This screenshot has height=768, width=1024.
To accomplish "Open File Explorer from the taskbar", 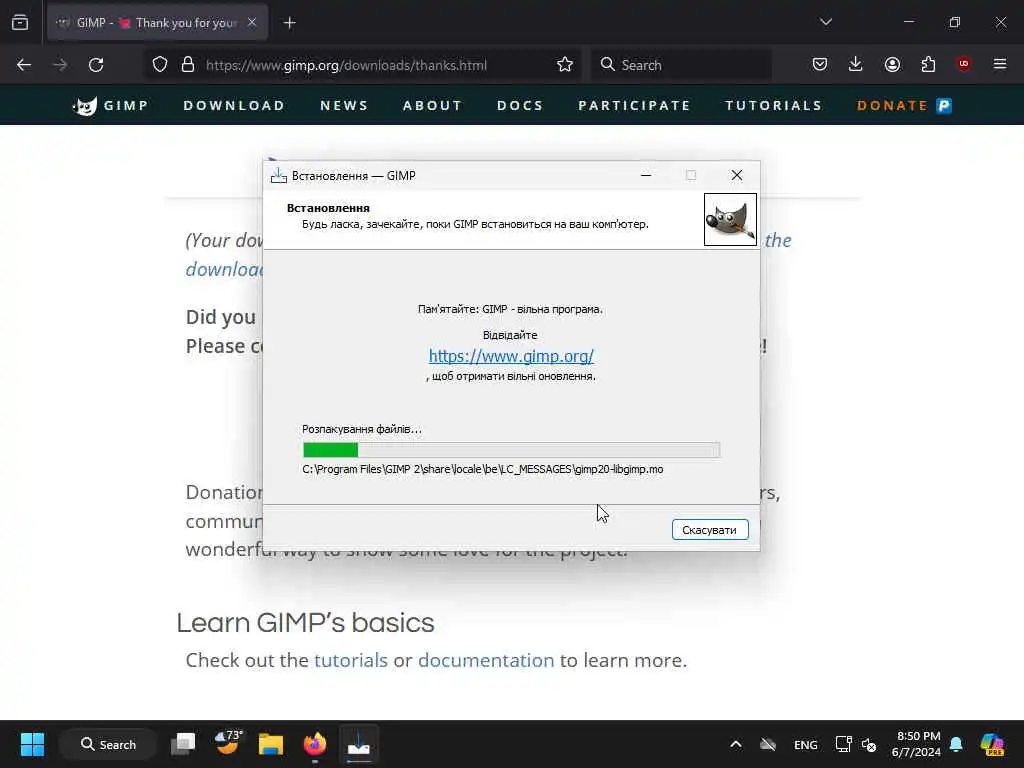I will (x=270, y=744).
